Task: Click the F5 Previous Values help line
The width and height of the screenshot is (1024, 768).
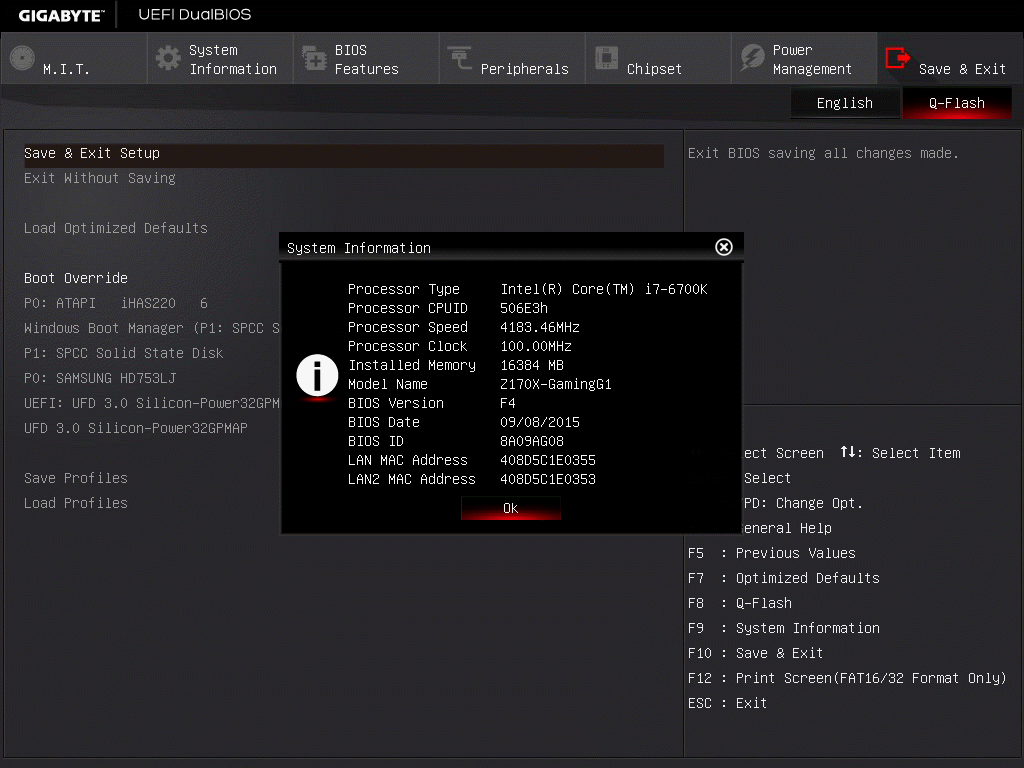Action: pyautogui.click(x=771, y=553)
